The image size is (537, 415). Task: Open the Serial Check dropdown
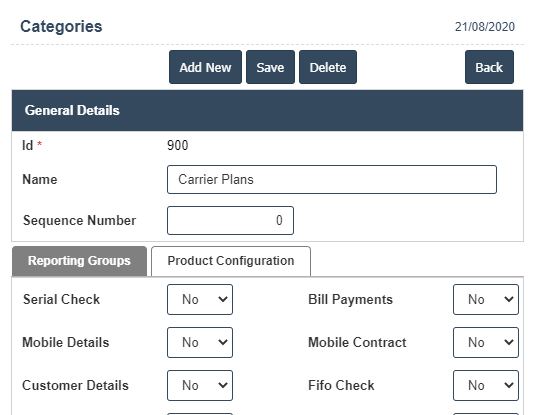click(200, 299)
